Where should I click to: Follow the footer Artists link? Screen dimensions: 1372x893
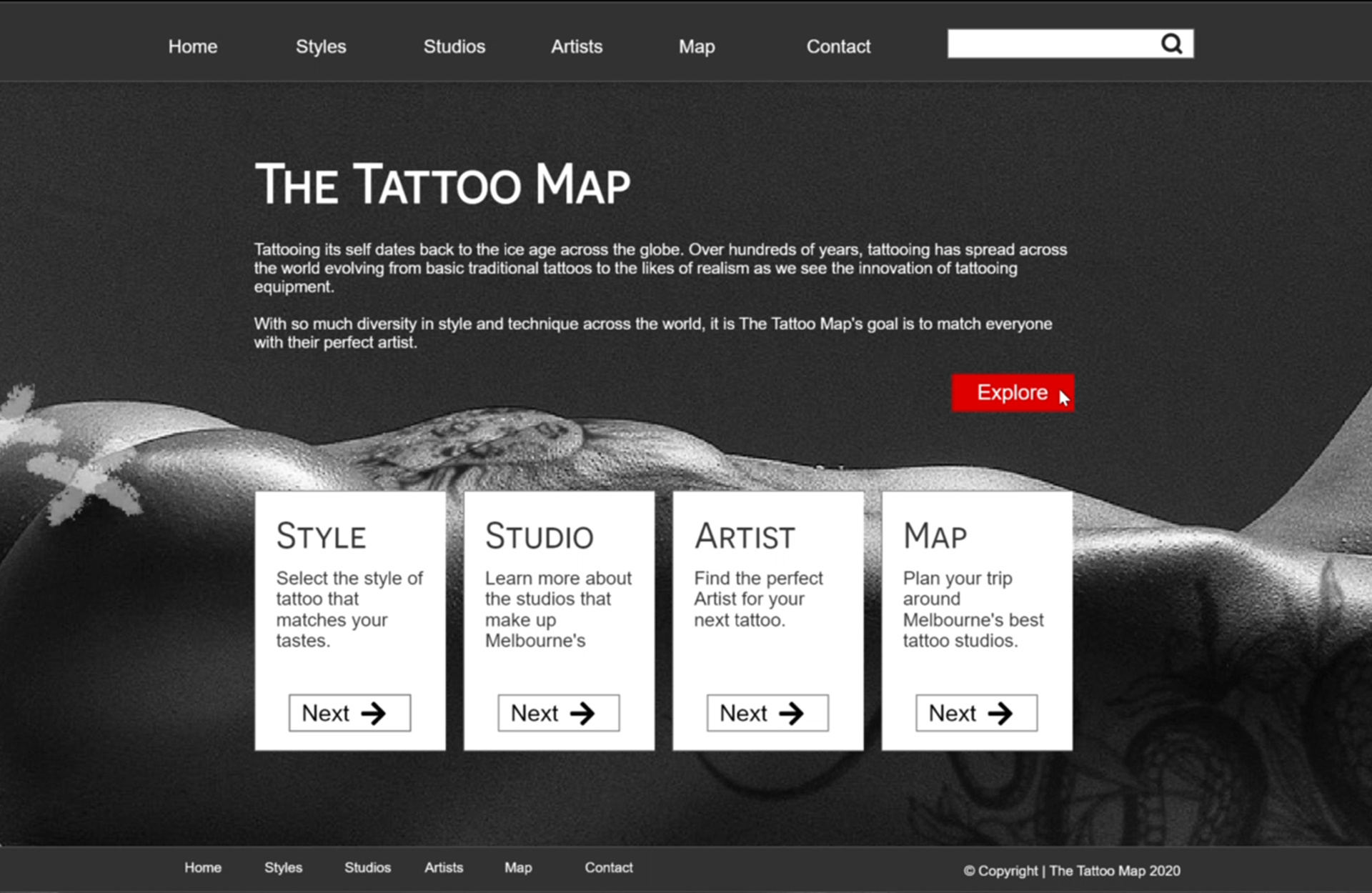click(x=444, y=867)
